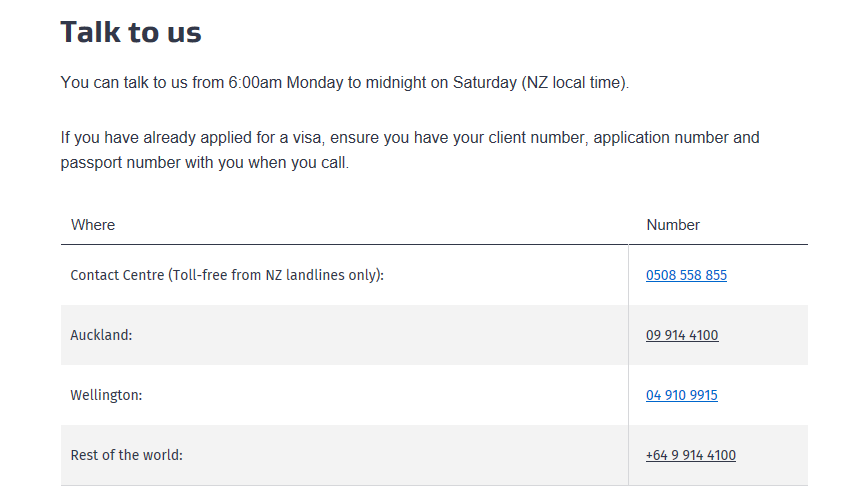Select the "Wellington:" row label

click(106, 395)
